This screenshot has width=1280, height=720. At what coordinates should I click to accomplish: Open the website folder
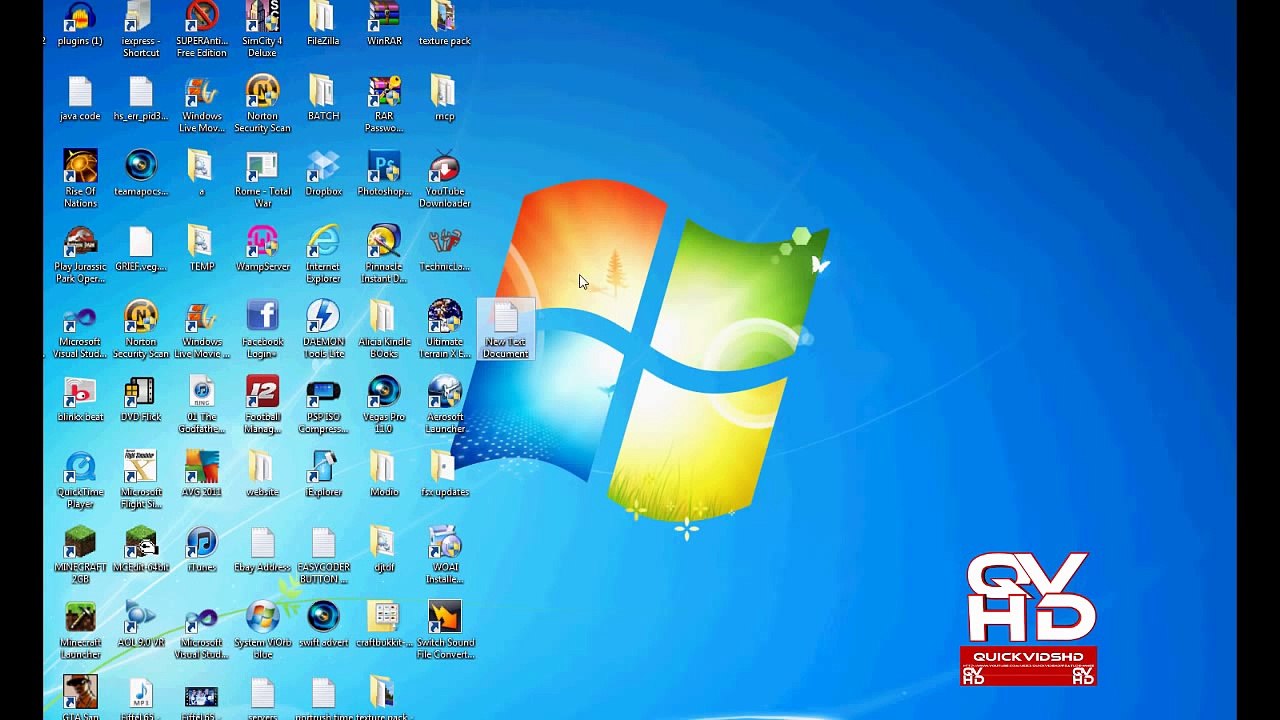pos(262,474)
